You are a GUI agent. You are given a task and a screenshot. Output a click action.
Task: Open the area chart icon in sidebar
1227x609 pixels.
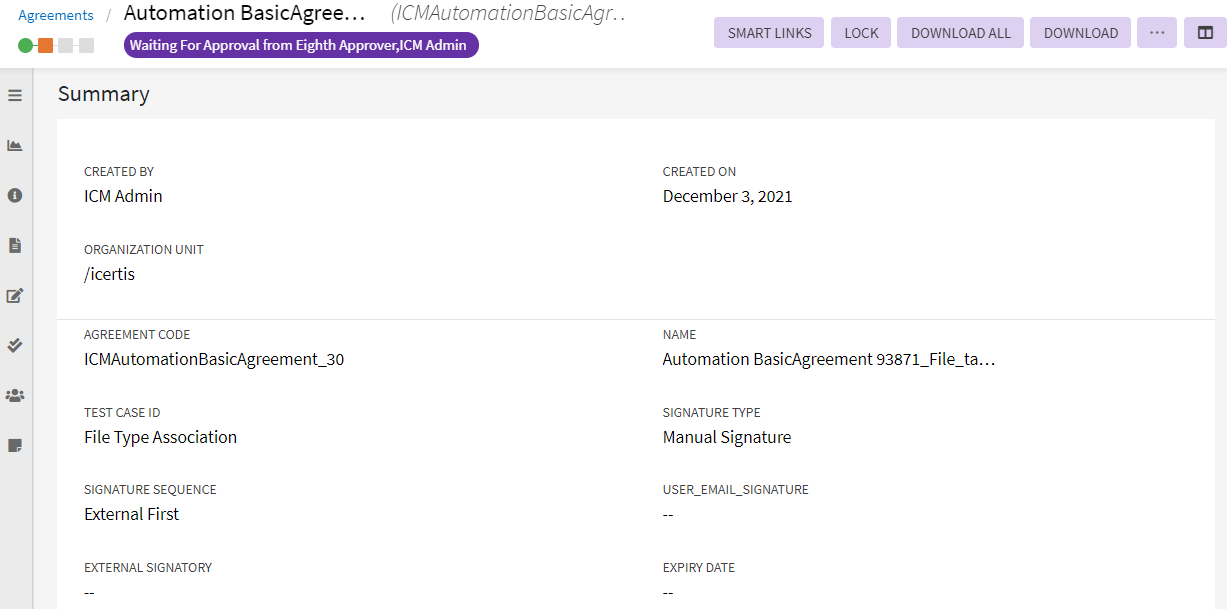(x=15, y=146)
